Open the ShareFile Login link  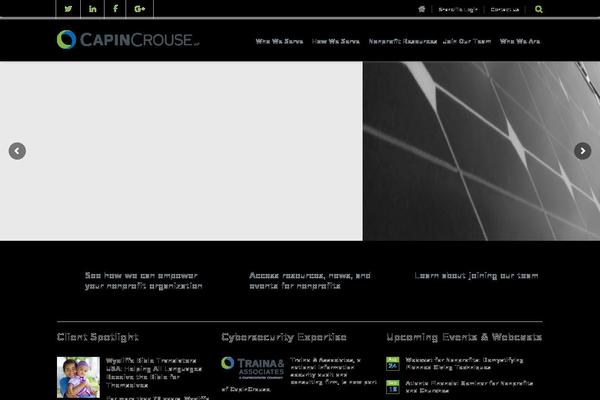click(458, 10)
